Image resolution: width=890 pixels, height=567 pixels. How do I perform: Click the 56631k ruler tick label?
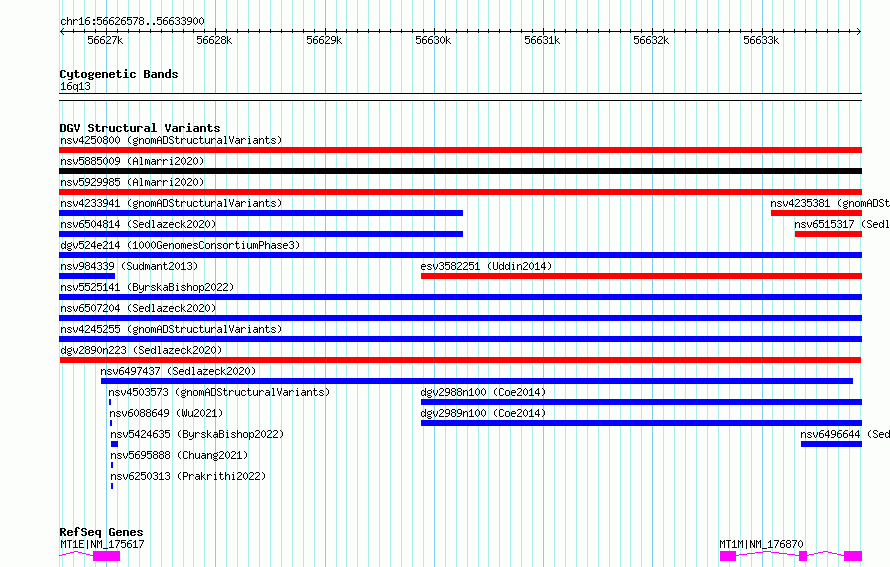[542, 40]
